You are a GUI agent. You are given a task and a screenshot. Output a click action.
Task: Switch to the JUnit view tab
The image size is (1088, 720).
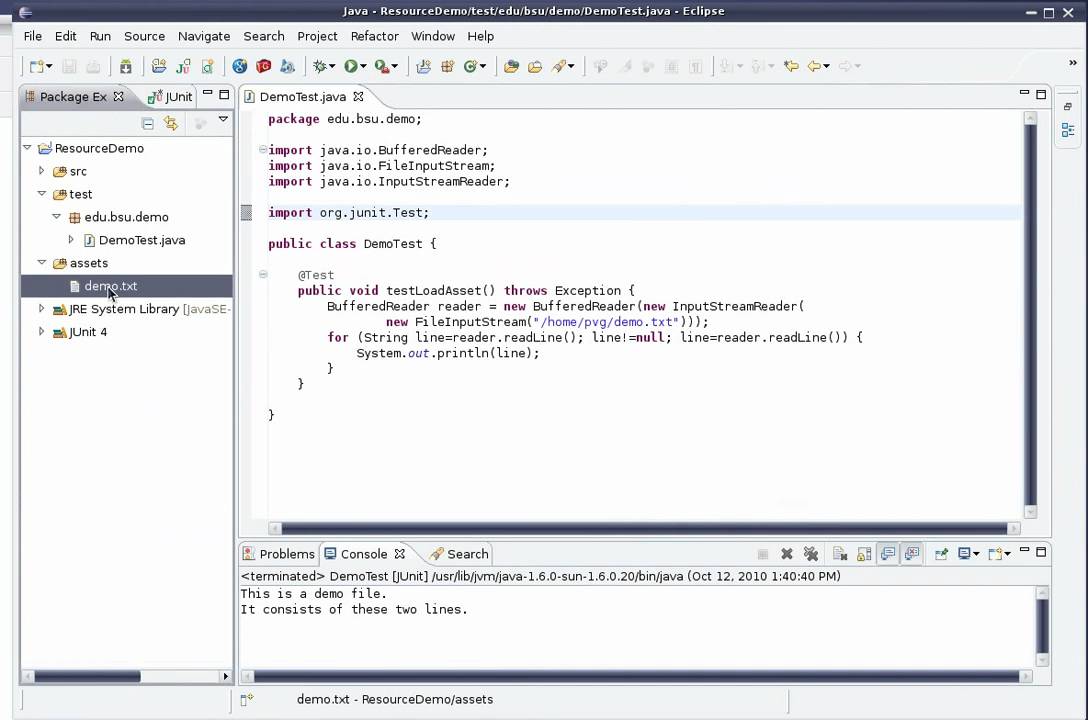pos(170,96)
